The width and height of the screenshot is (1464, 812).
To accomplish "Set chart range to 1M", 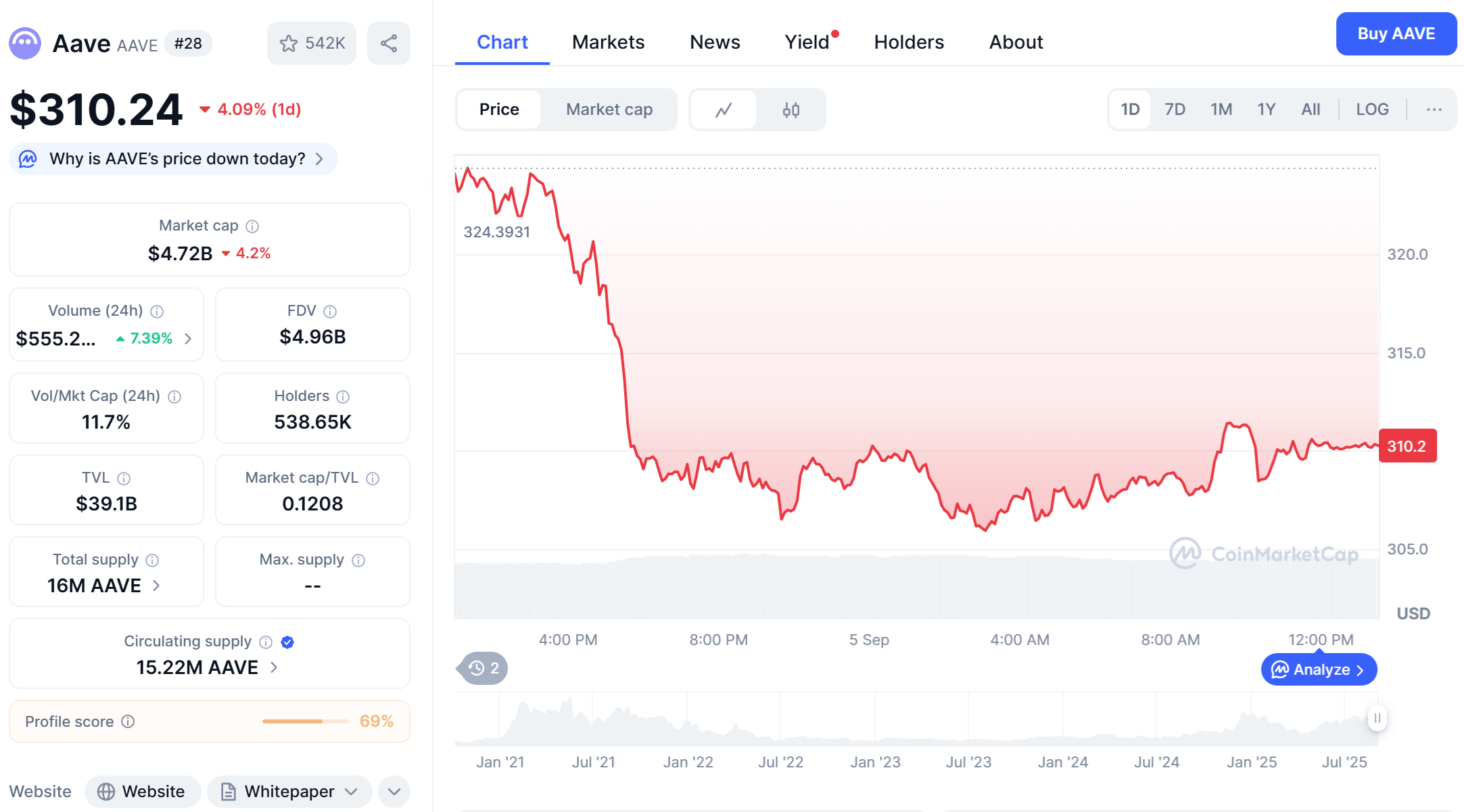I will click(x=1221, y=110).
